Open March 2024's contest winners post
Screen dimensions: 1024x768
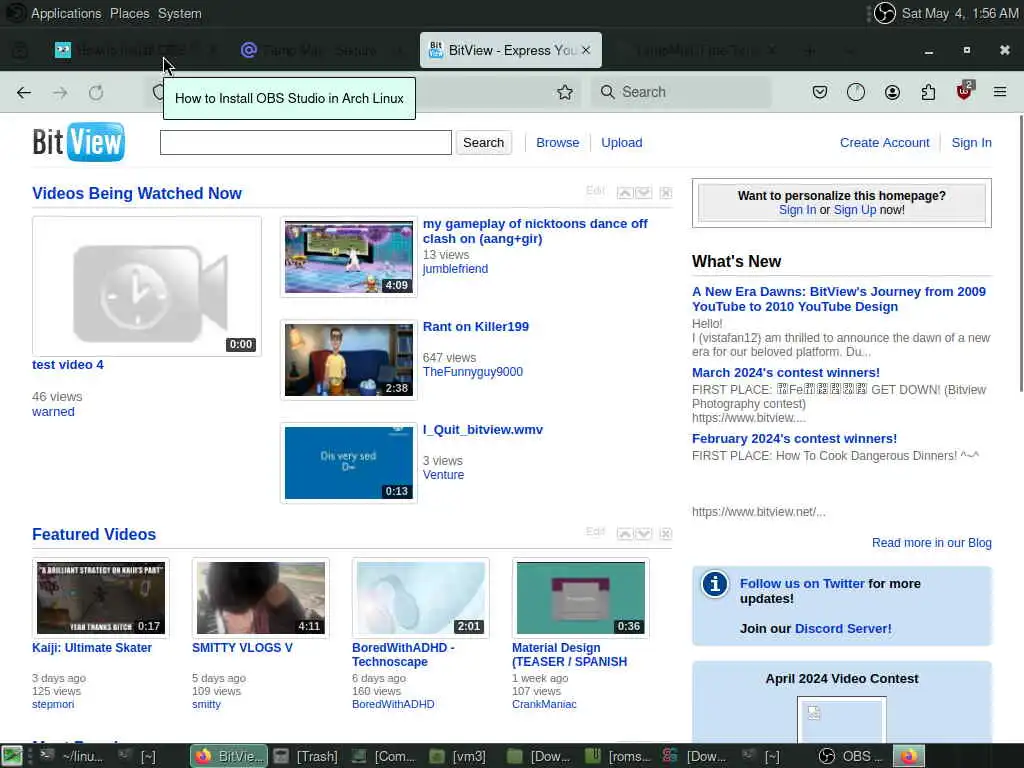(786, 372)
